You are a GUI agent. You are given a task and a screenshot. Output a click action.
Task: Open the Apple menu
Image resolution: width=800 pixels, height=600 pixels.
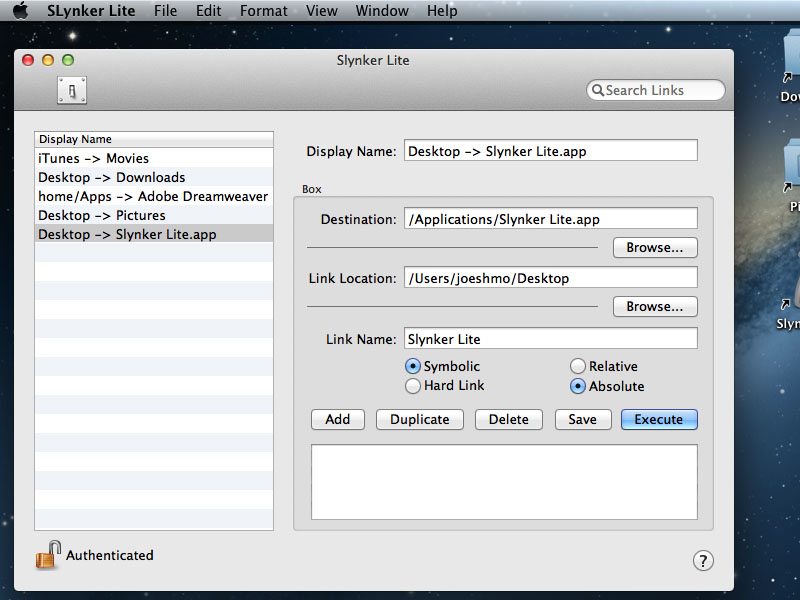click(20, 11)
